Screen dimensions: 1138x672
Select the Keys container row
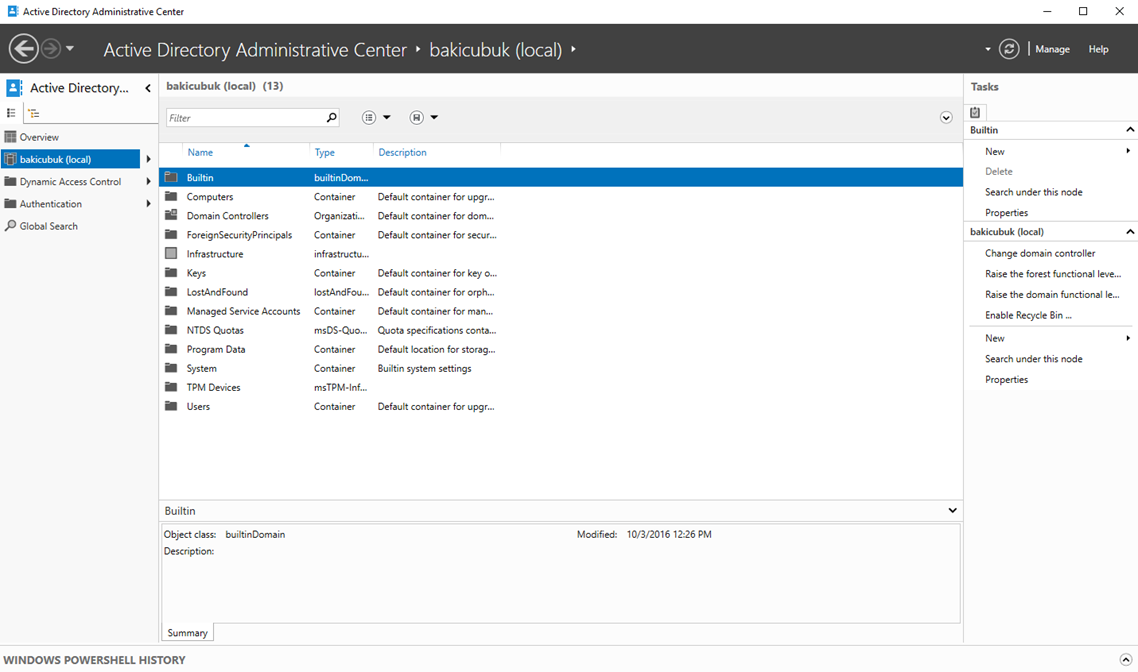coord(561,273)
